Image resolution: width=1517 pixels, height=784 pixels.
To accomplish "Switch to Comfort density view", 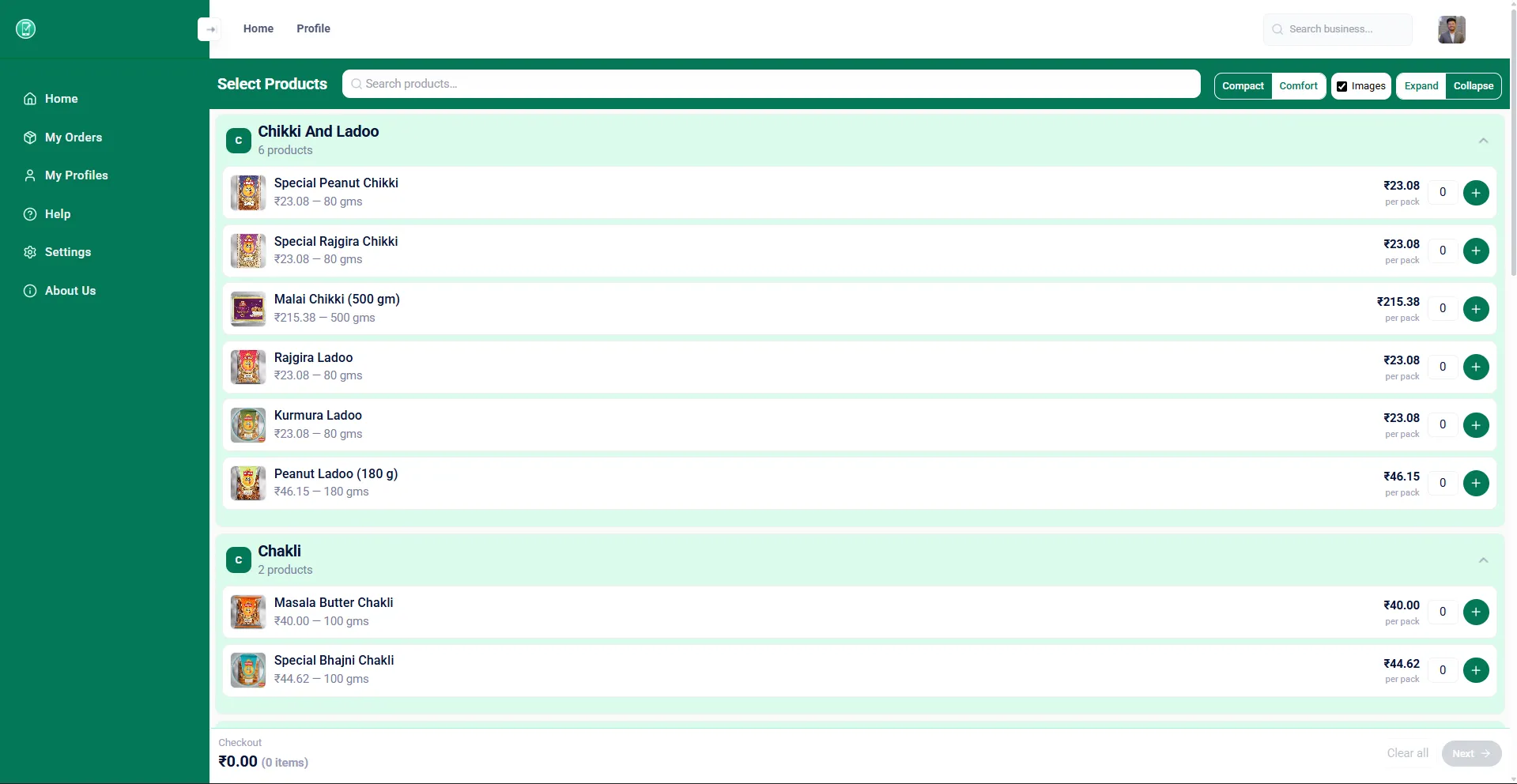I will coord(1298,86).
